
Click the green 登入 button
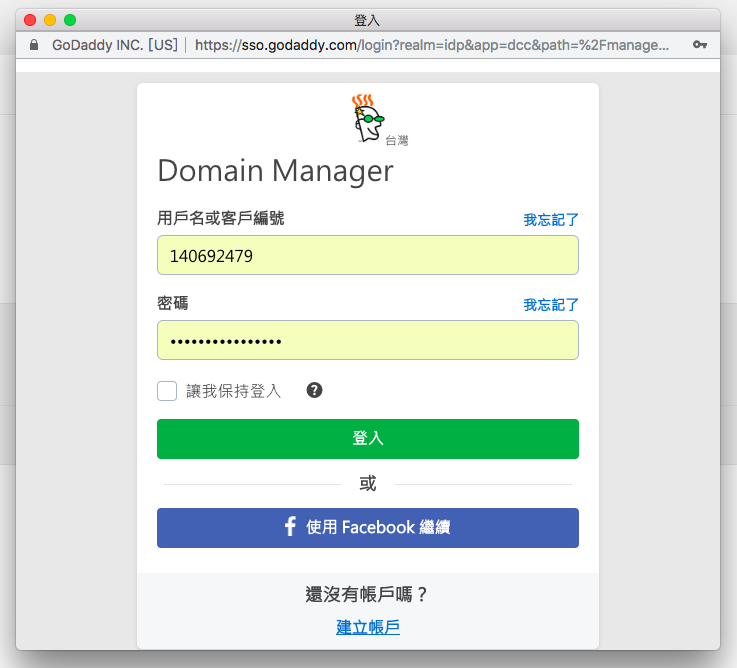coord(368,439)
